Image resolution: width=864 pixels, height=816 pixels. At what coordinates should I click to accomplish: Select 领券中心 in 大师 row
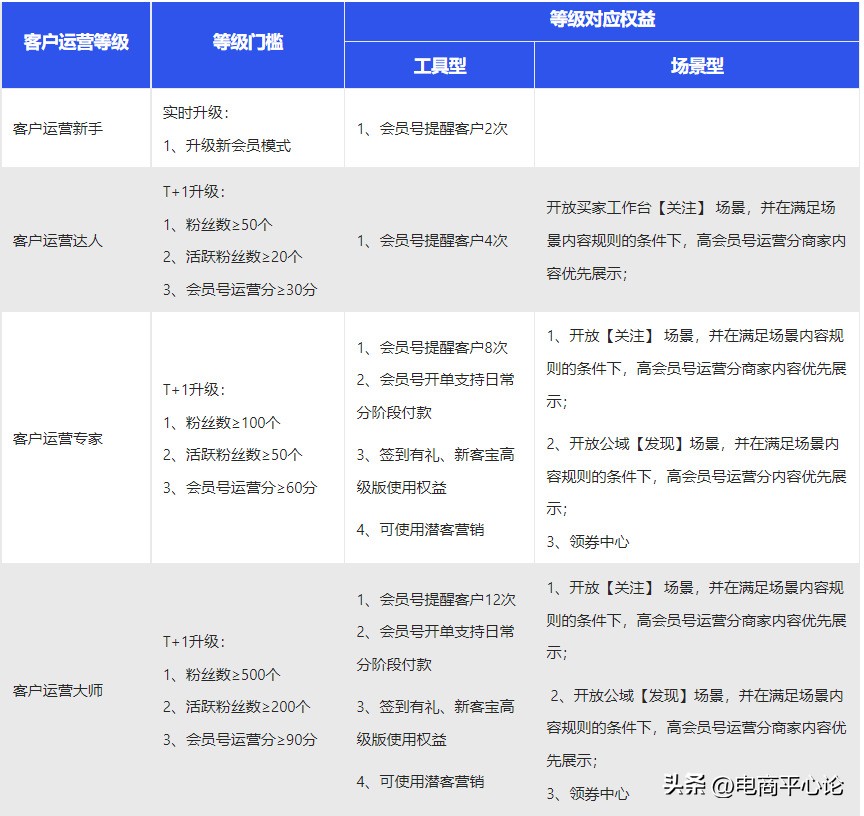(x=583, y=792)
